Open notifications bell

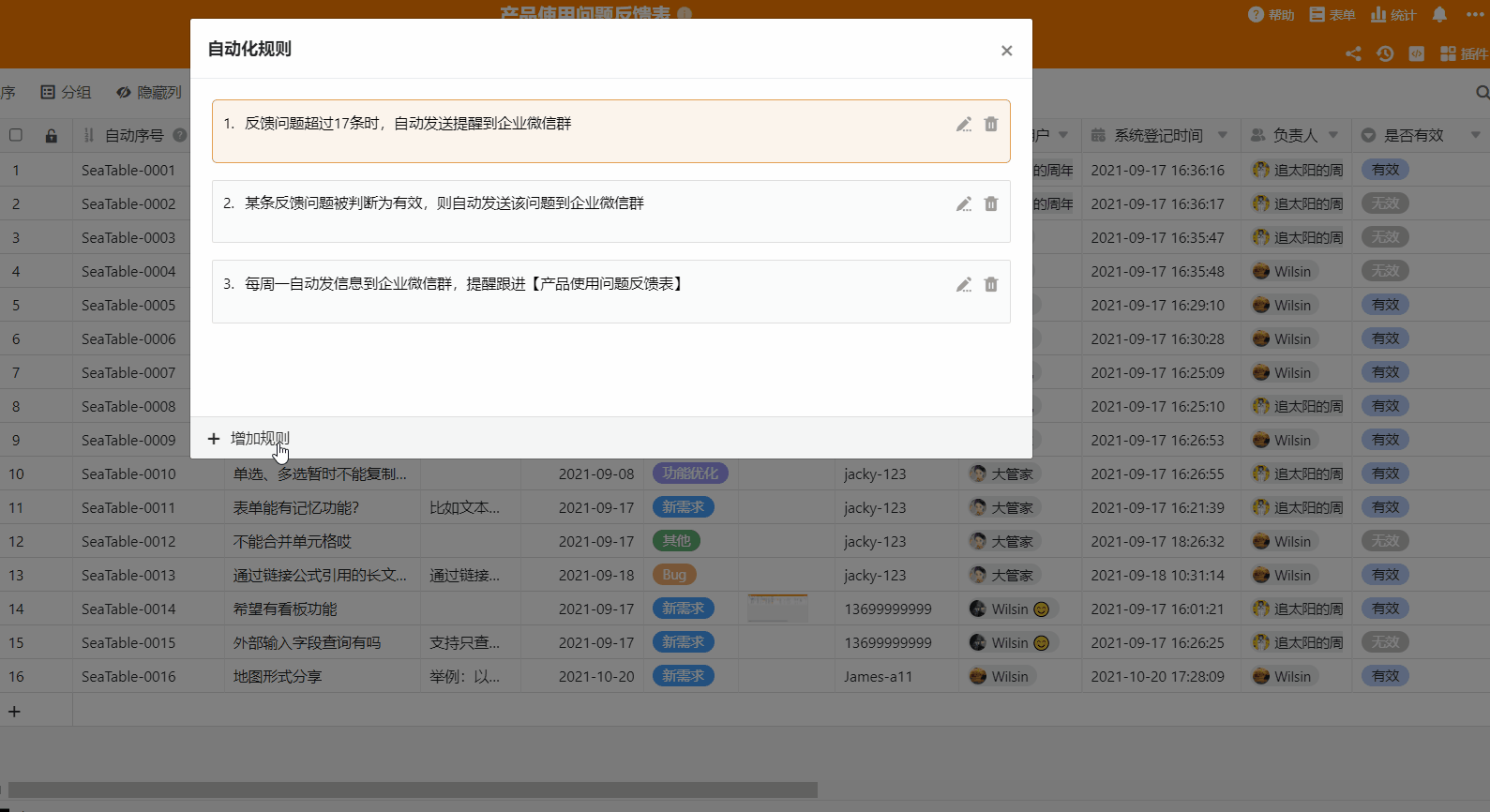coord(1440,14)
